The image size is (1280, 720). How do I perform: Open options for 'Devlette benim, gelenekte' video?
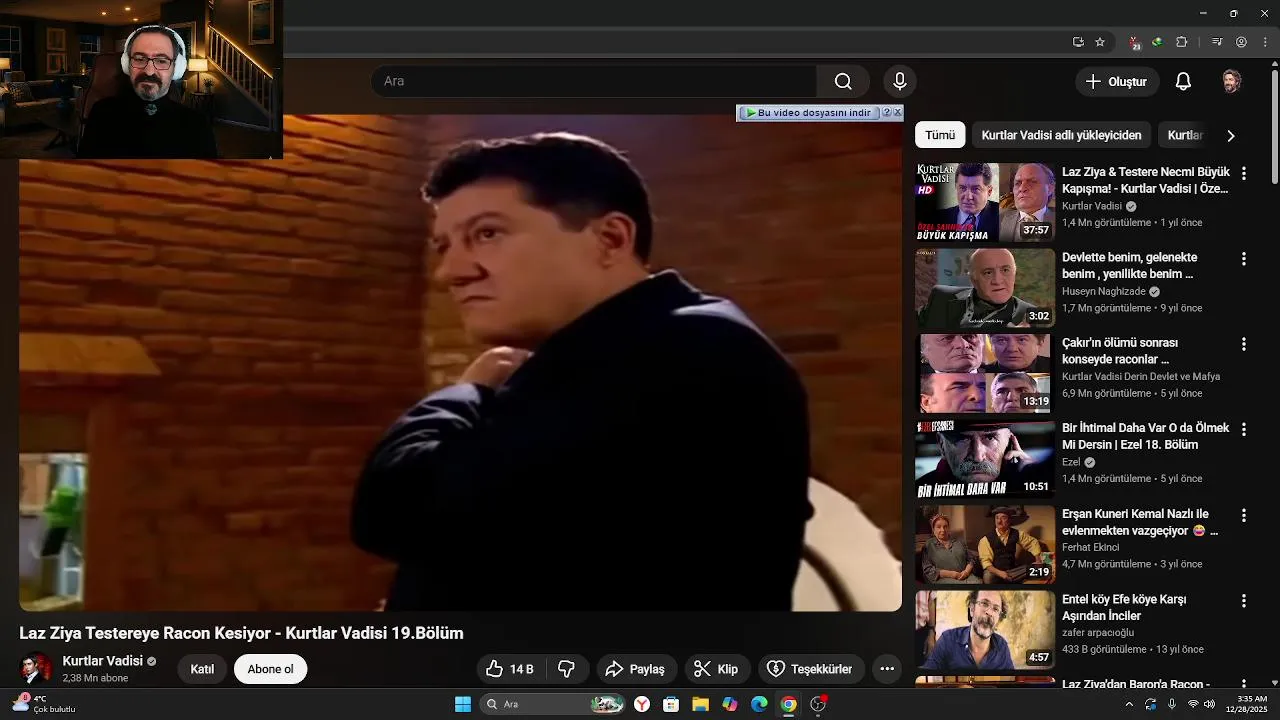coord(1244,258)
